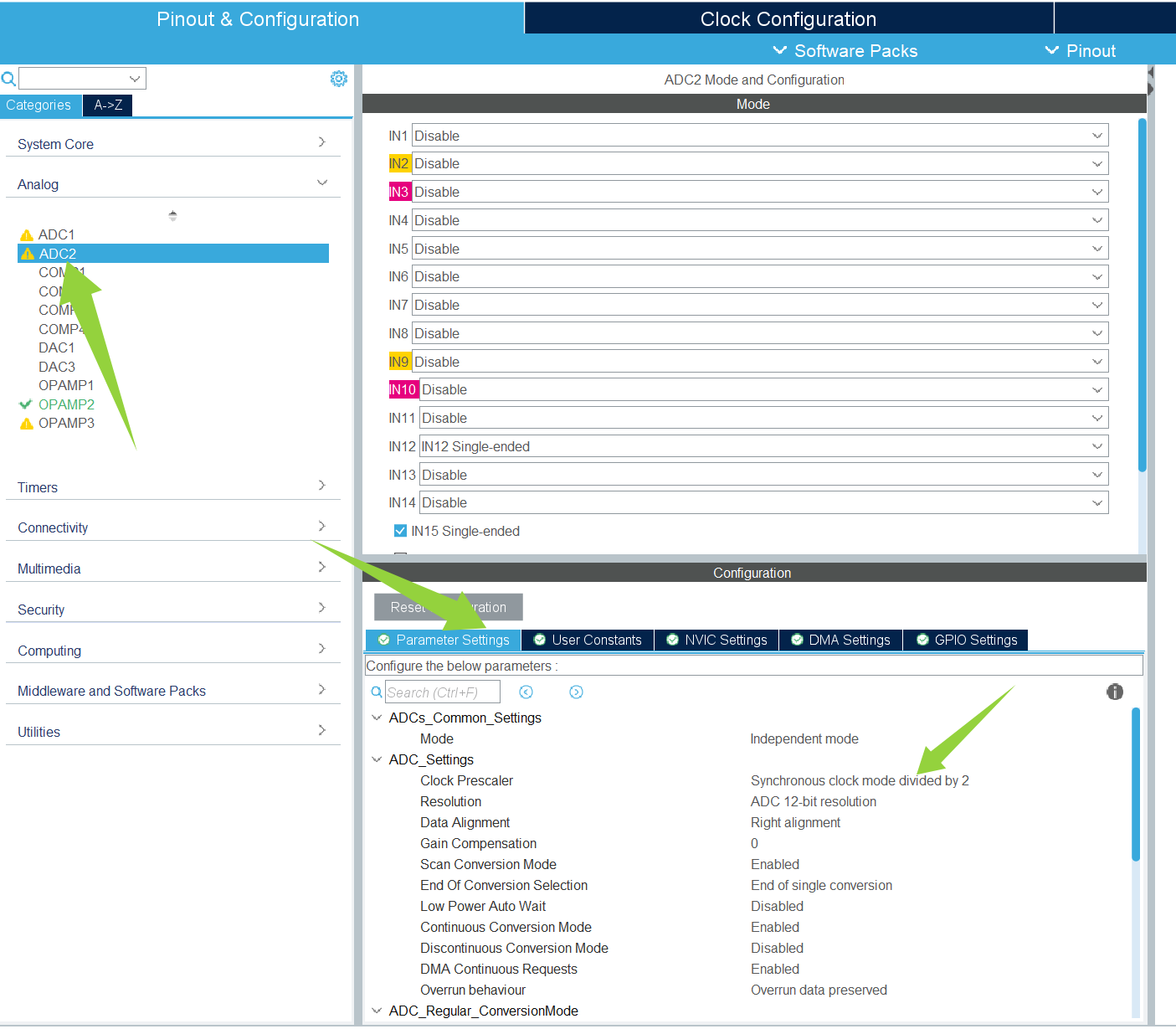Click the Reset Configuration button

pos(449,607)
